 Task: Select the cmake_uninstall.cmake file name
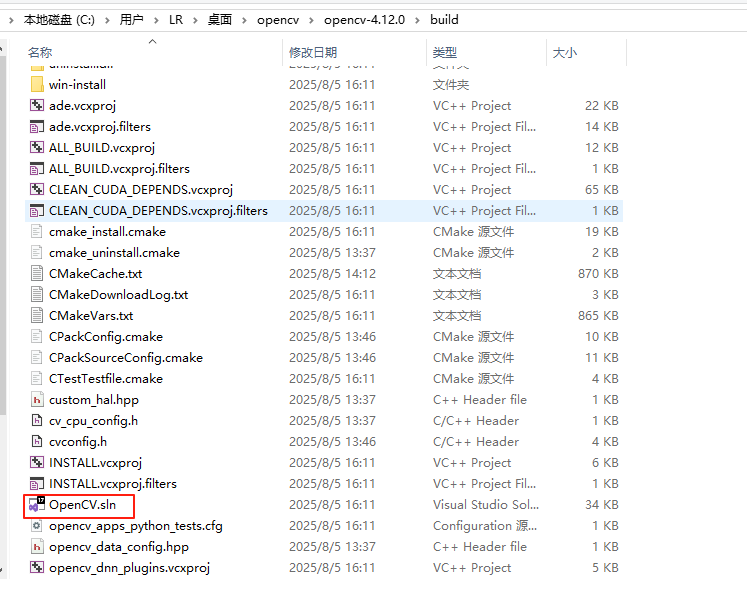[x=114, y=253]
